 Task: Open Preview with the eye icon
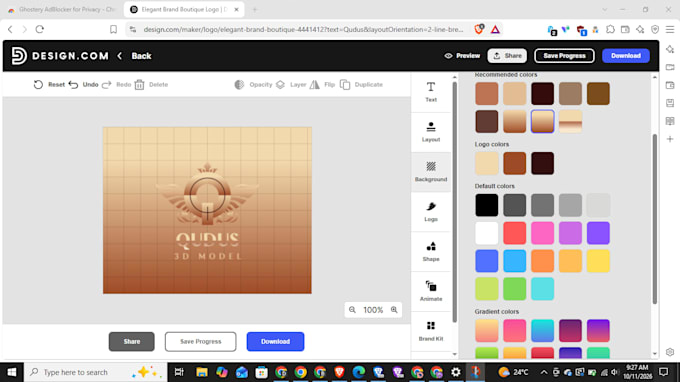[448, 56]
